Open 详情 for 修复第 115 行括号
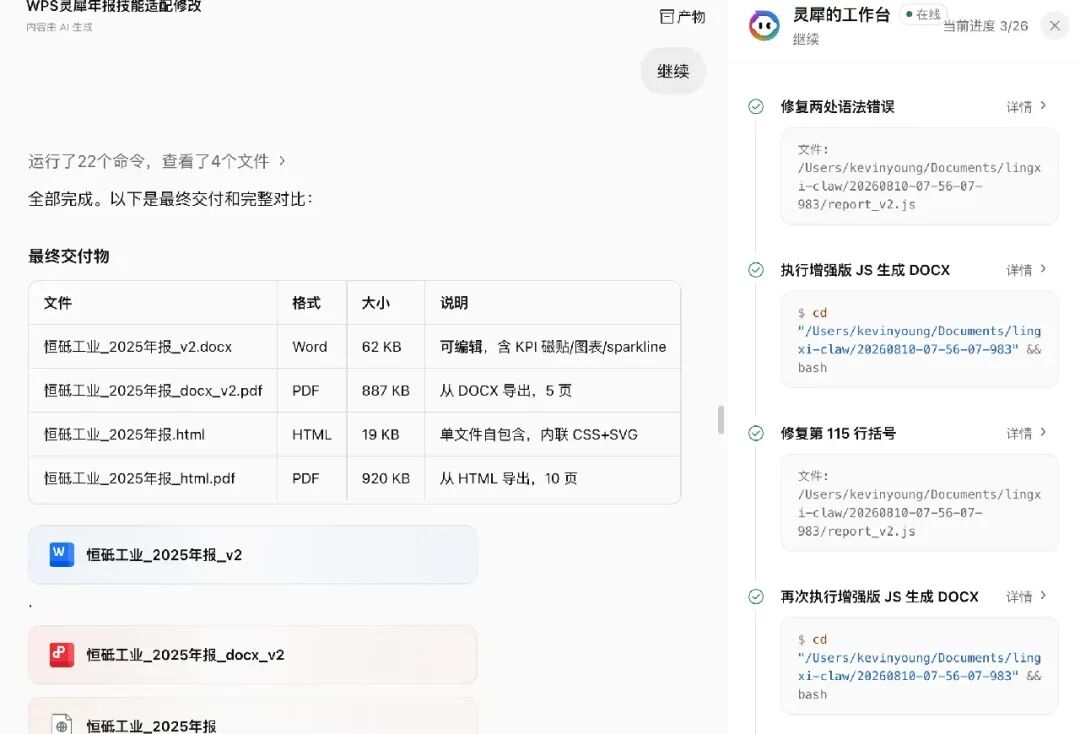Screen dimensions: 1080x734 [x=1019, y=433]
